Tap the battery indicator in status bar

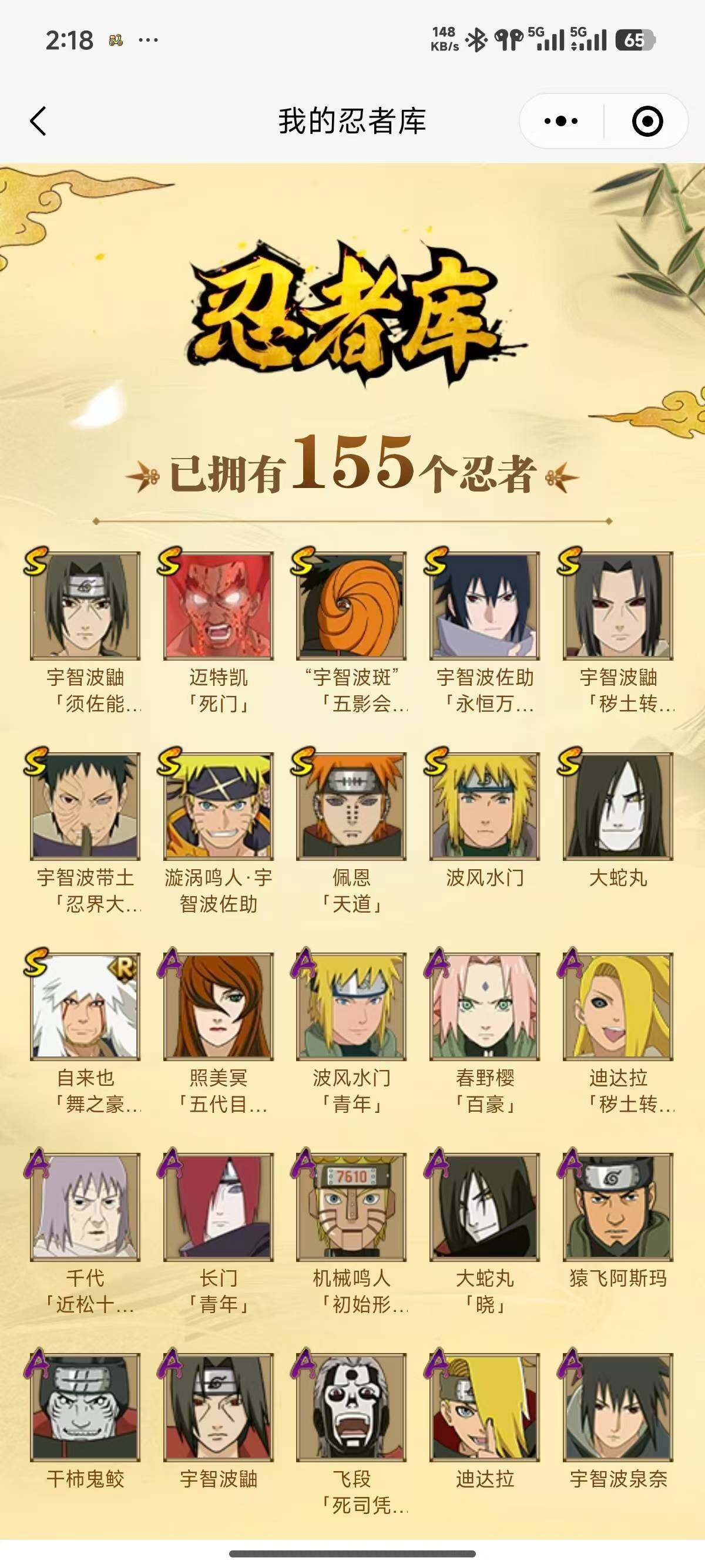coord(635,40)
